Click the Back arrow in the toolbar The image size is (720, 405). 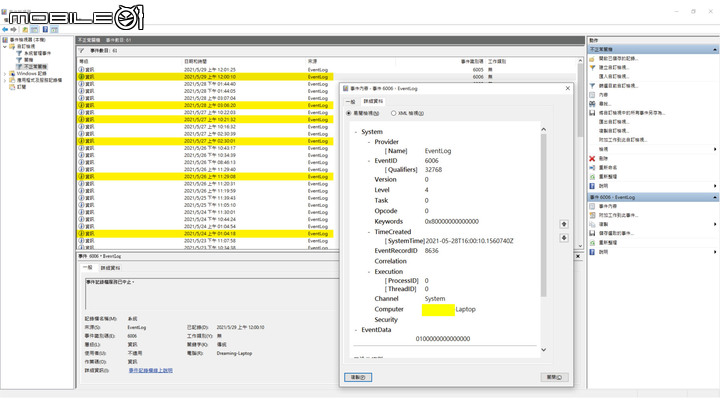point(5,29)
